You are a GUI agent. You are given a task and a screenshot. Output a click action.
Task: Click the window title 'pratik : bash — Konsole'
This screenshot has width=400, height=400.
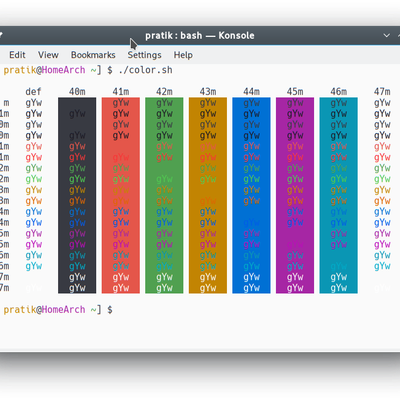click(200, 35)
